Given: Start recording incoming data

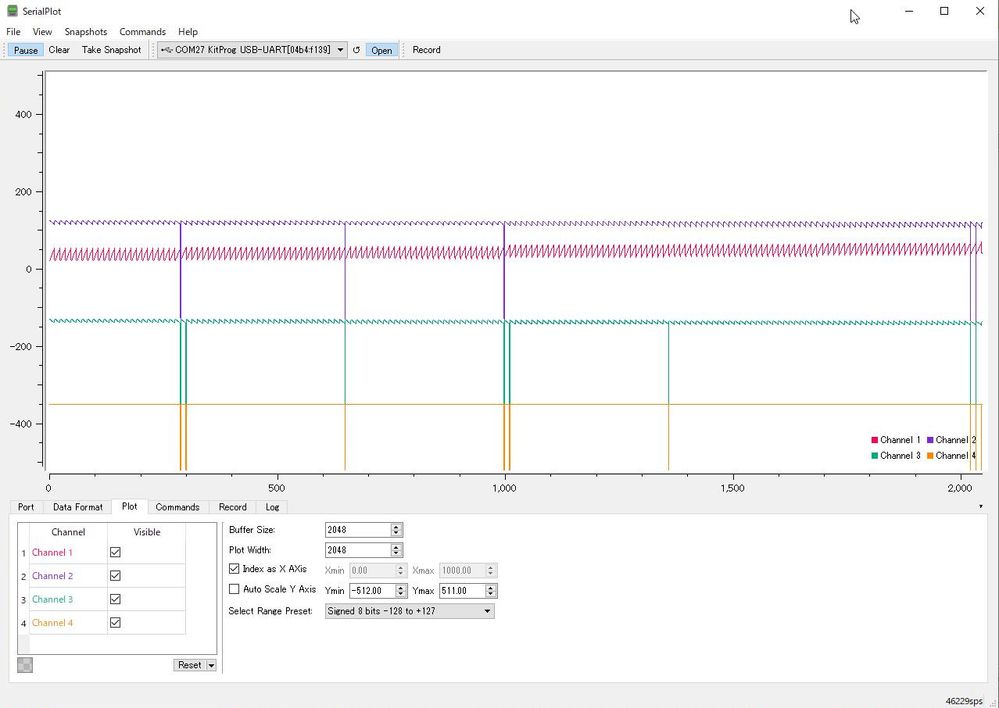Looking at the screenshot, I should pyautogui.click(x=425, y=49).
